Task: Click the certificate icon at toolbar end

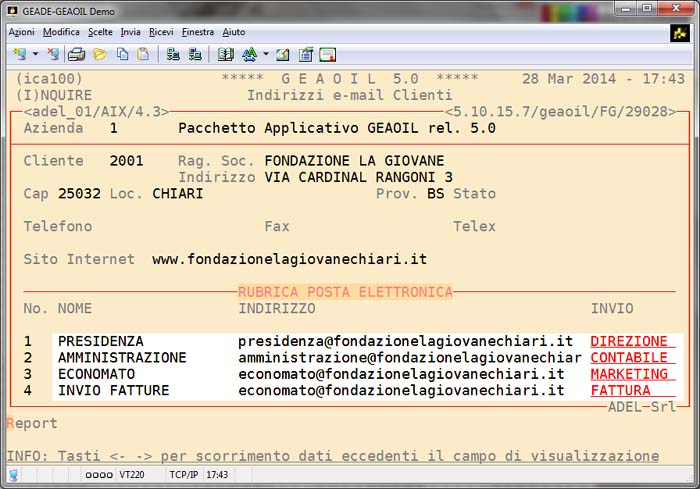Action: [327, 54]
